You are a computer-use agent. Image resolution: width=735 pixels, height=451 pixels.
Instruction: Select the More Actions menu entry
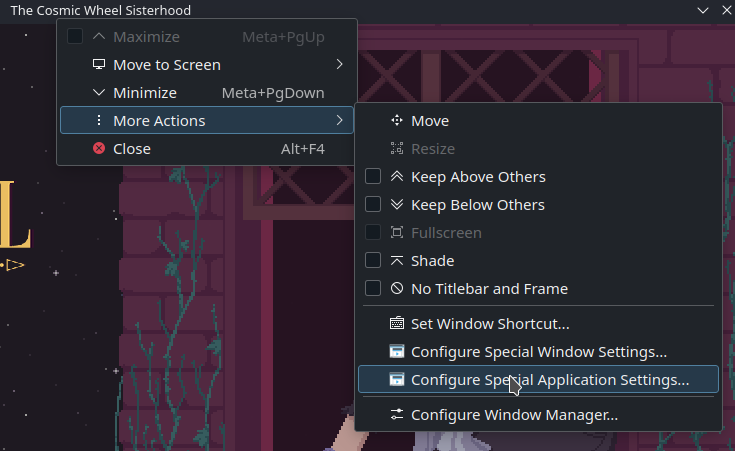click(x=207, y=120)
